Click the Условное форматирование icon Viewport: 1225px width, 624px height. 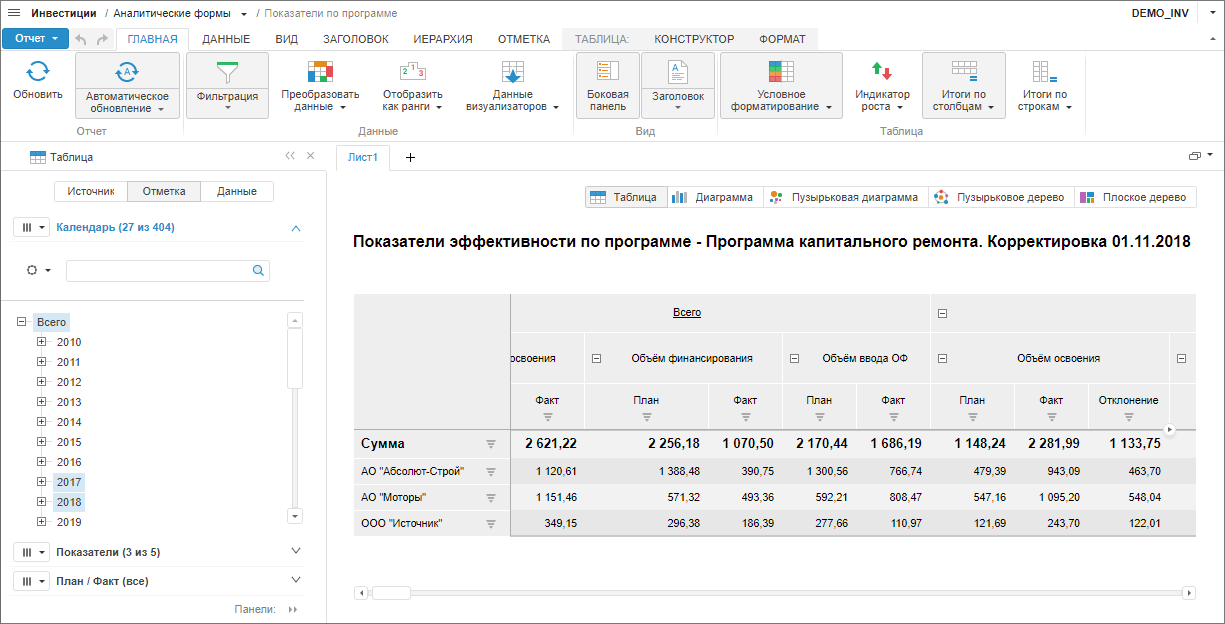click(781, 72)
